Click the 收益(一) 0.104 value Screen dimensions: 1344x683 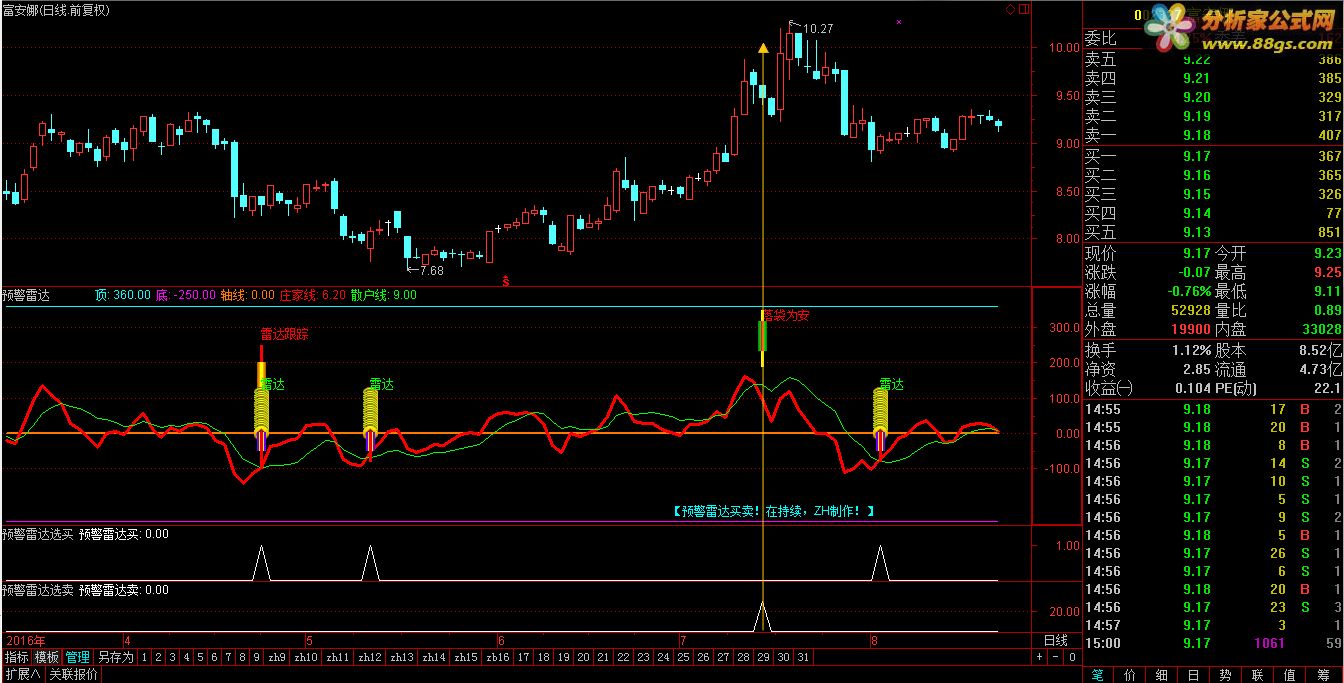coord(1195,389)
